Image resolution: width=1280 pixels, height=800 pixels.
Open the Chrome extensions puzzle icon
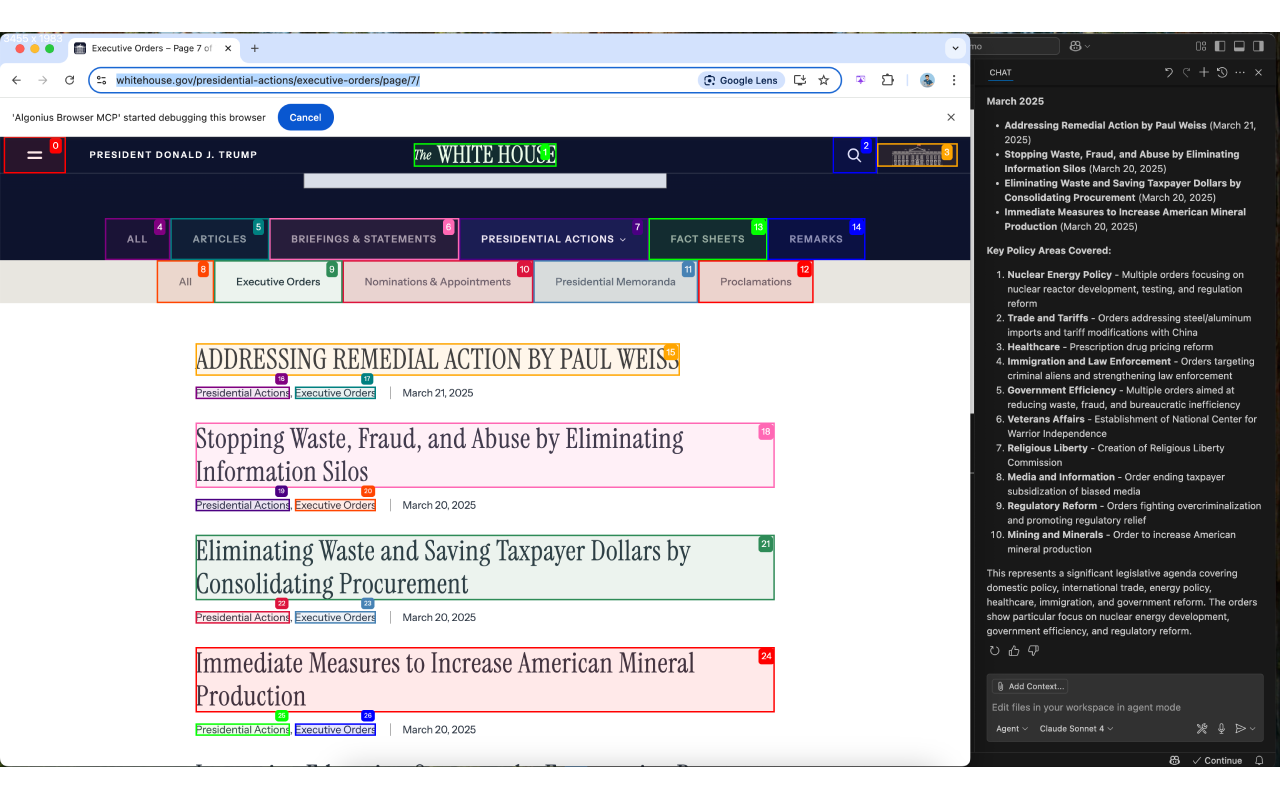click(887, 80)
